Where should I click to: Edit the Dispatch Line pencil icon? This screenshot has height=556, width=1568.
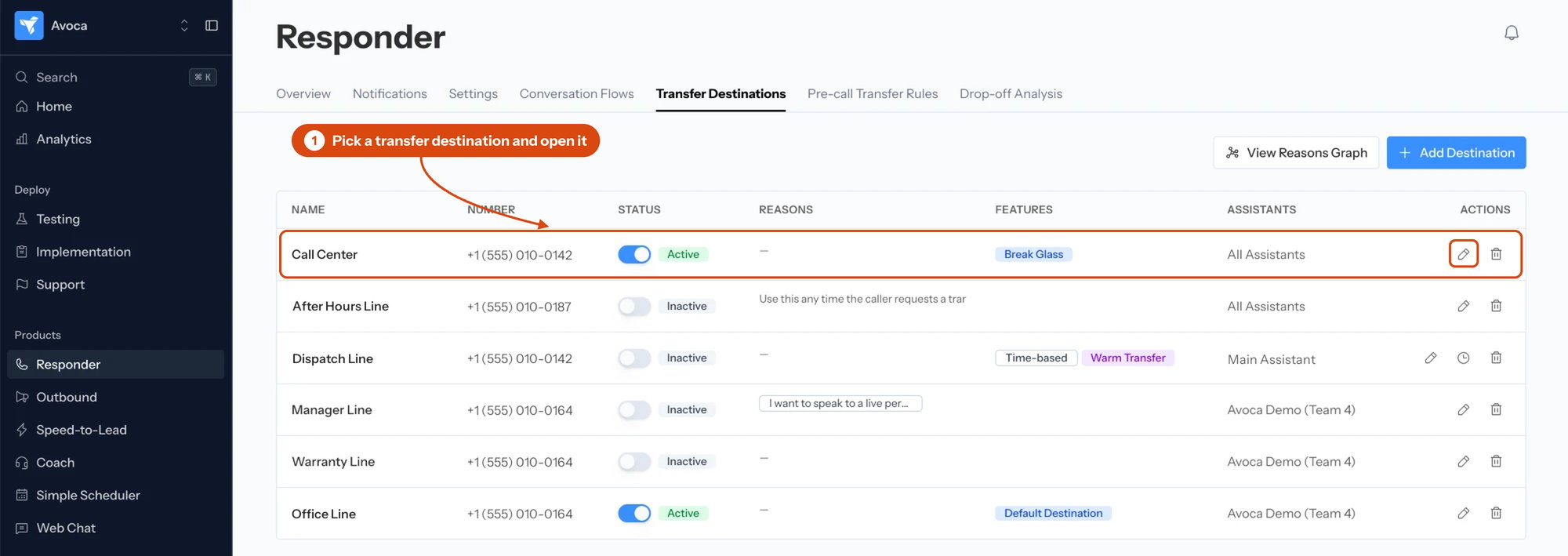(1431, 358)
